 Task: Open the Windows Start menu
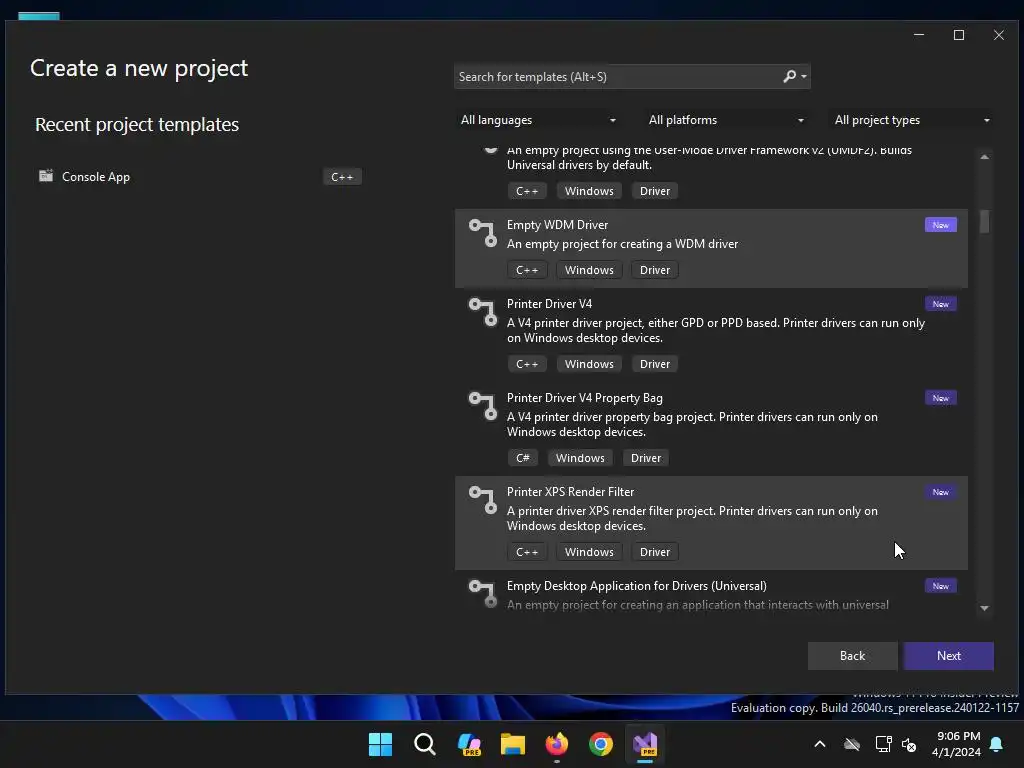tap(380, 744)
